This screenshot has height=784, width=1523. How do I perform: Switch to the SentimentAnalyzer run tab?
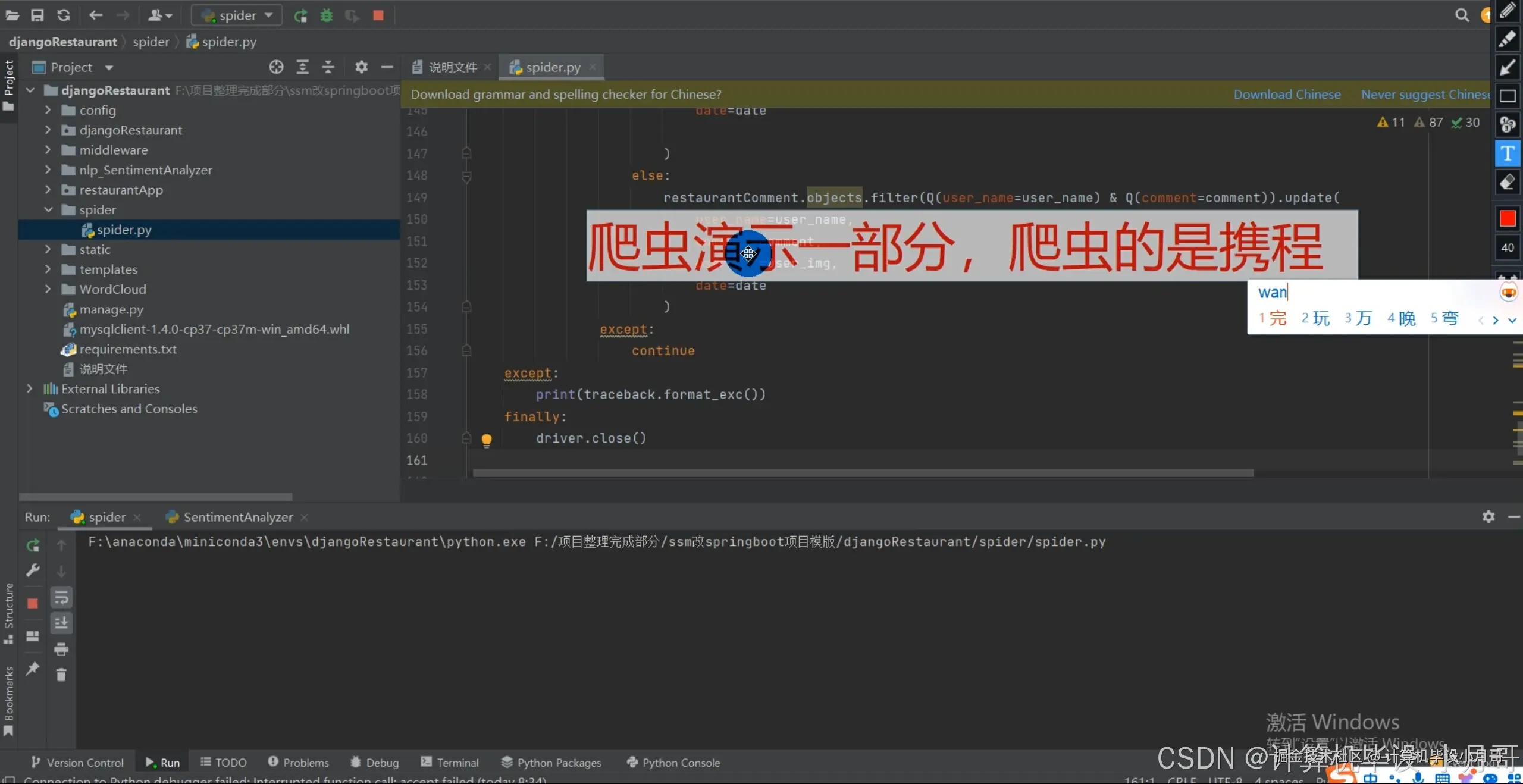[x=237, y=517]
